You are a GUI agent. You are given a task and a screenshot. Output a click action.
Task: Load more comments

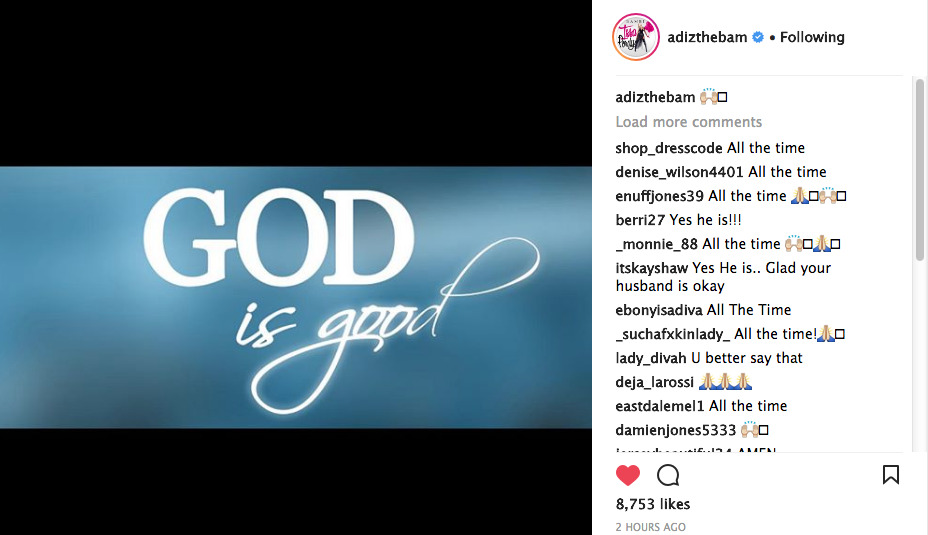[x=688, y=122]
